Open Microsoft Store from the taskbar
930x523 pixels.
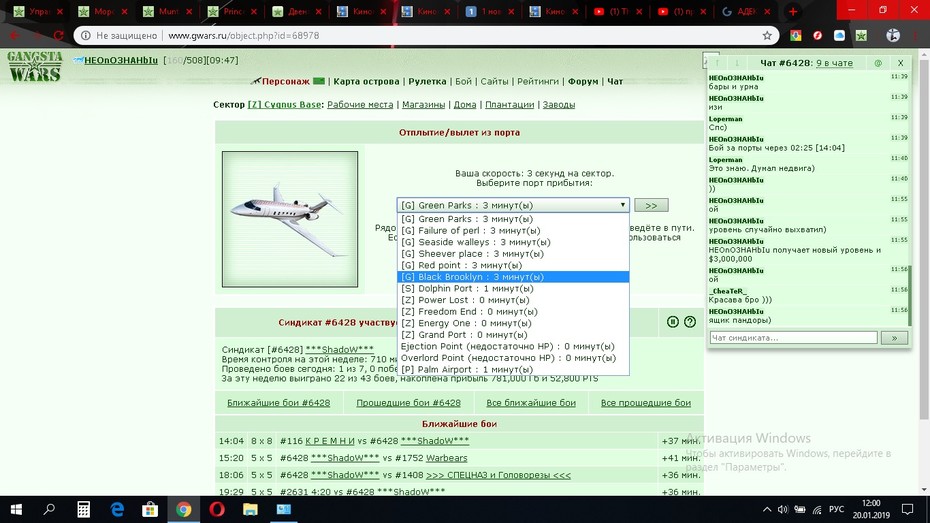point(150,509)
